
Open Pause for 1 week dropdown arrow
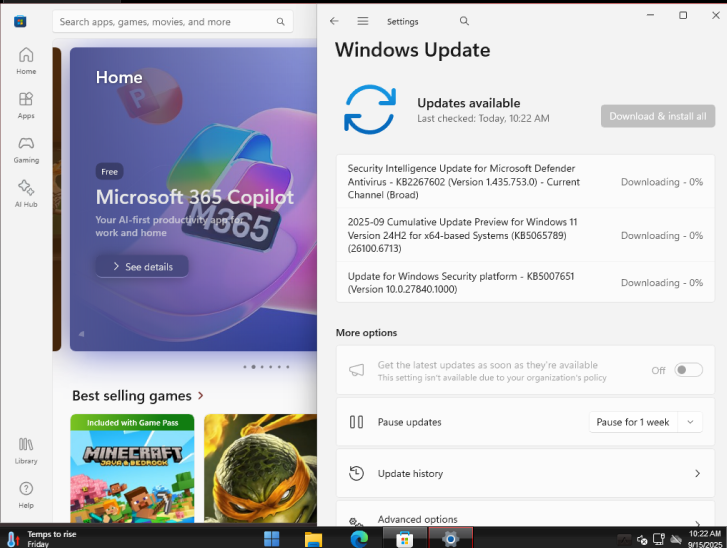pyautogui.click(x=690, y=422)
